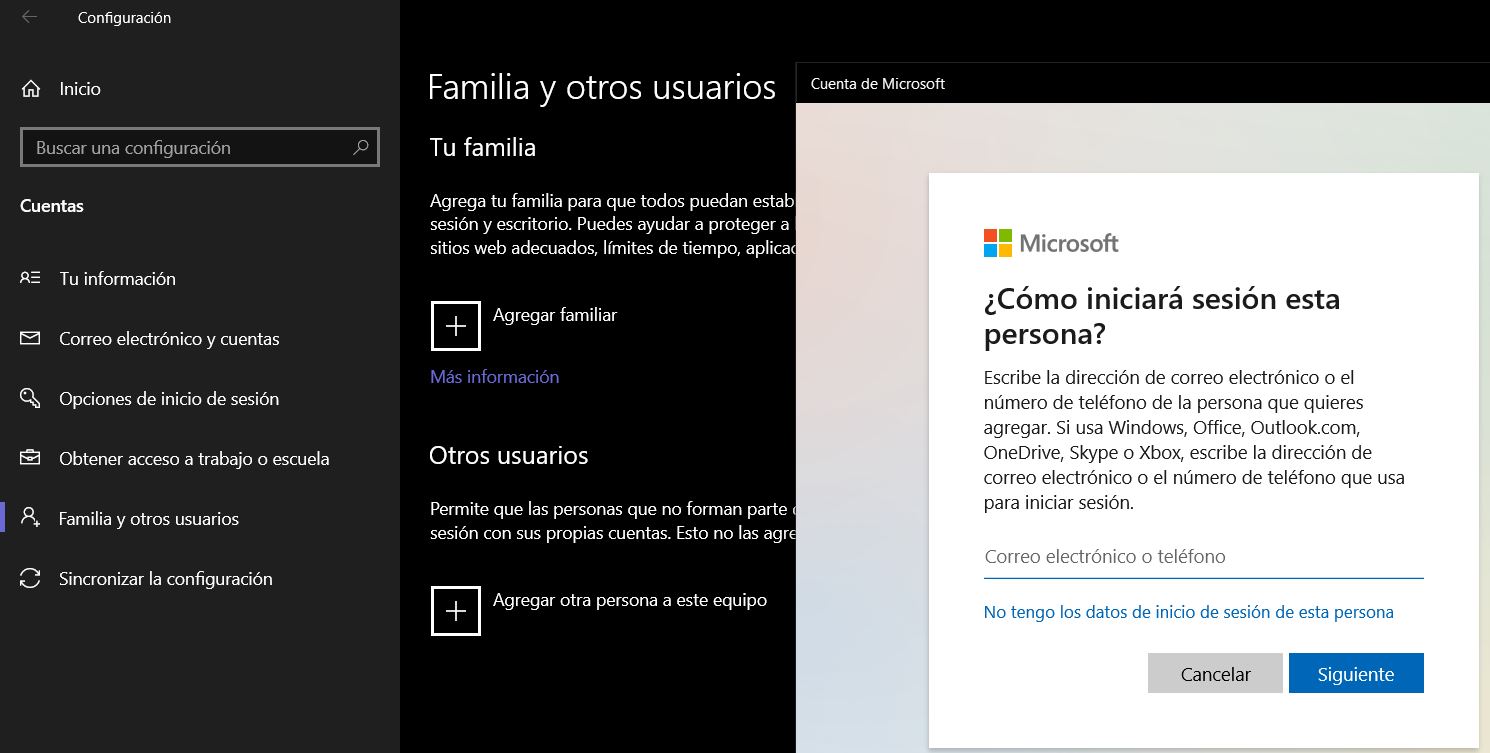Click the envelope icon for Correo electrónico
This screenshot has height=753, width=1490.
tap(31, 339)
